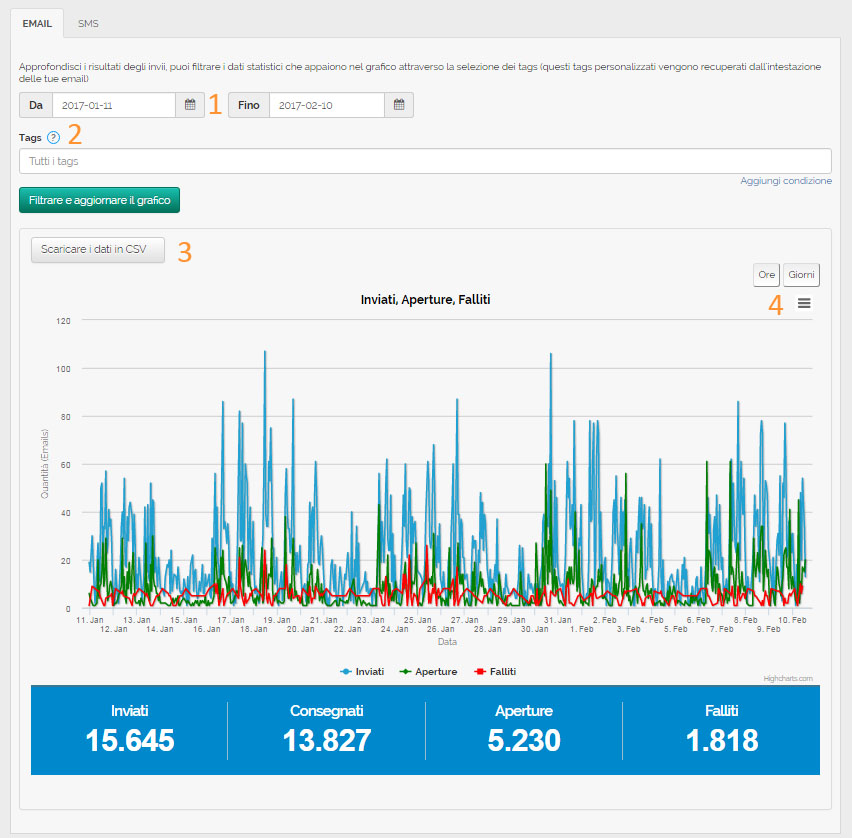Click the Aperture total 5.230

524,740
